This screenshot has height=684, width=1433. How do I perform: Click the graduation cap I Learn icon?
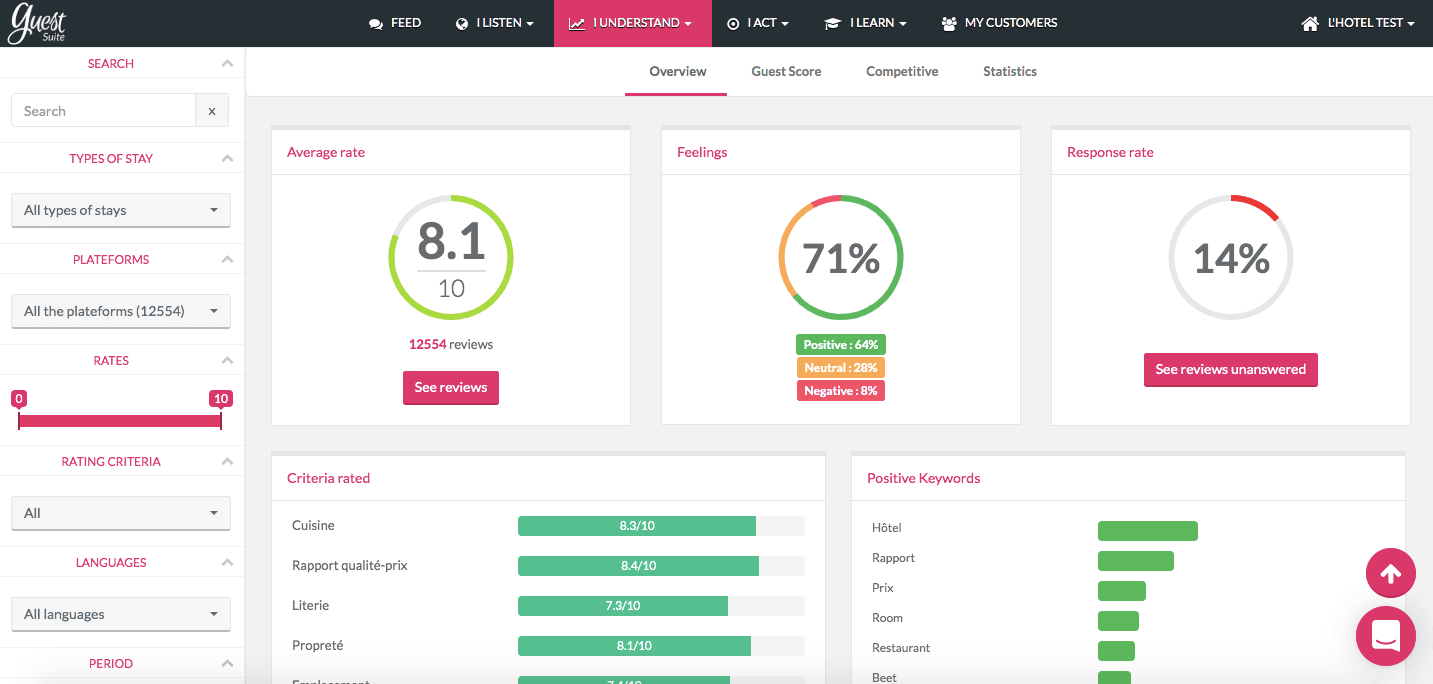click(x=832, y=23)
